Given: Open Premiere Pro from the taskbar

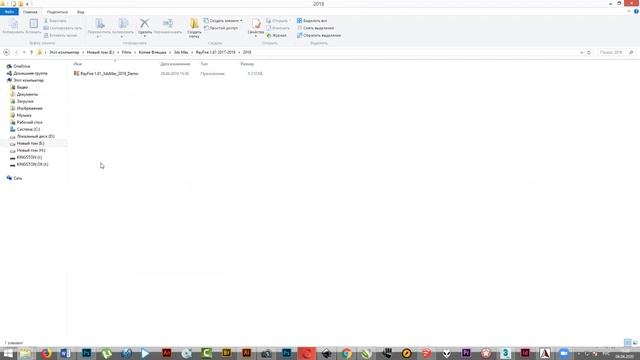Looking at the screenshot, I should coord(466,353).
